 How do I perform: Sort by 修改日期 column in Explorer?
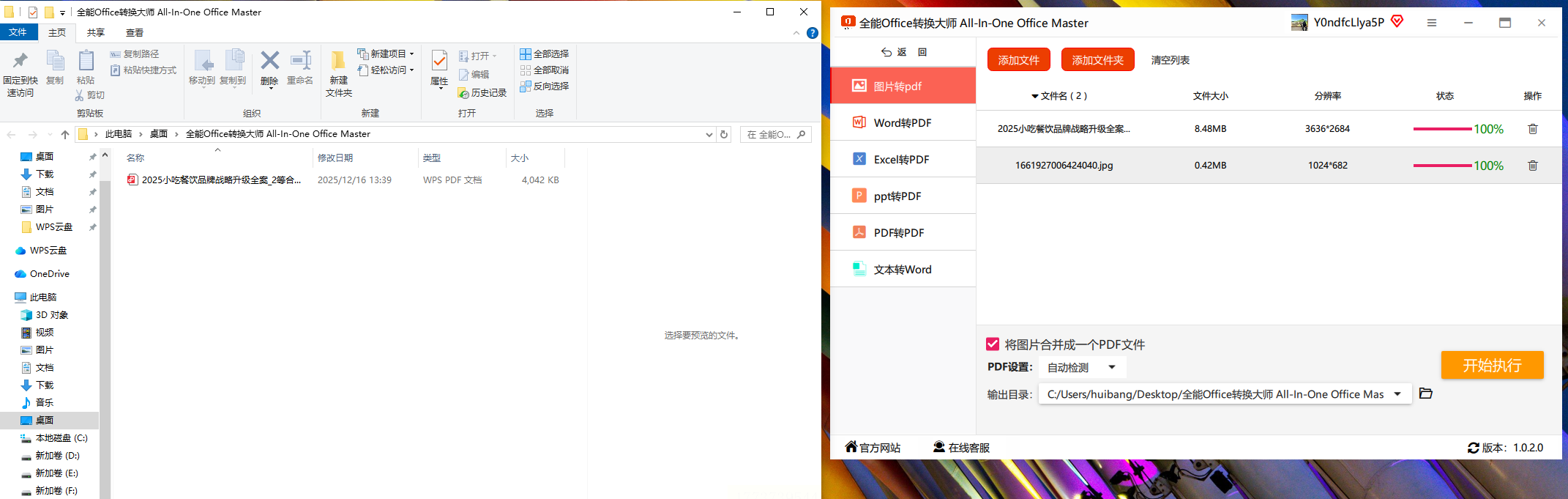point(335,158)
